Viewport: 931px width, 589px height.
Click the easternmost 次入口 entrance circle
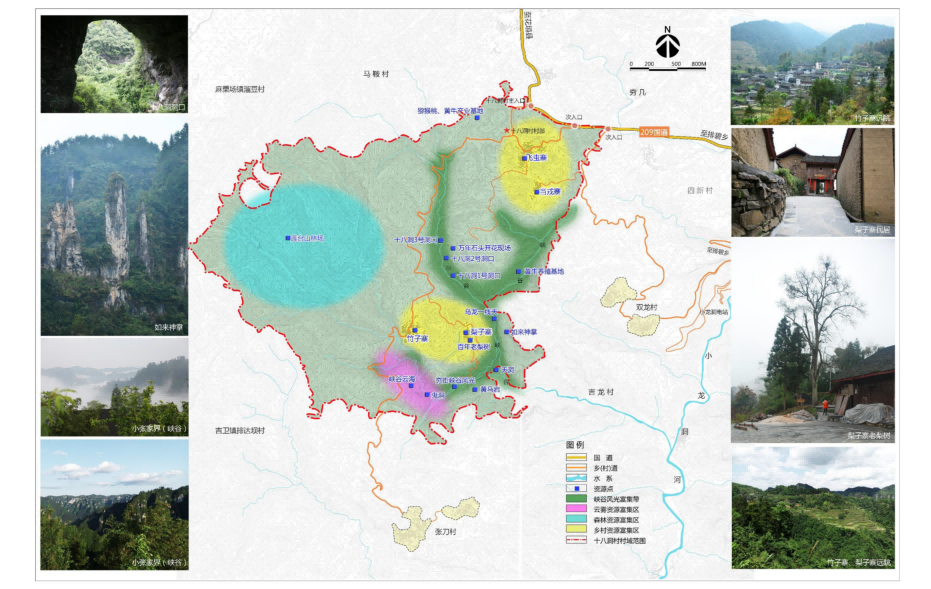[608, 129]
